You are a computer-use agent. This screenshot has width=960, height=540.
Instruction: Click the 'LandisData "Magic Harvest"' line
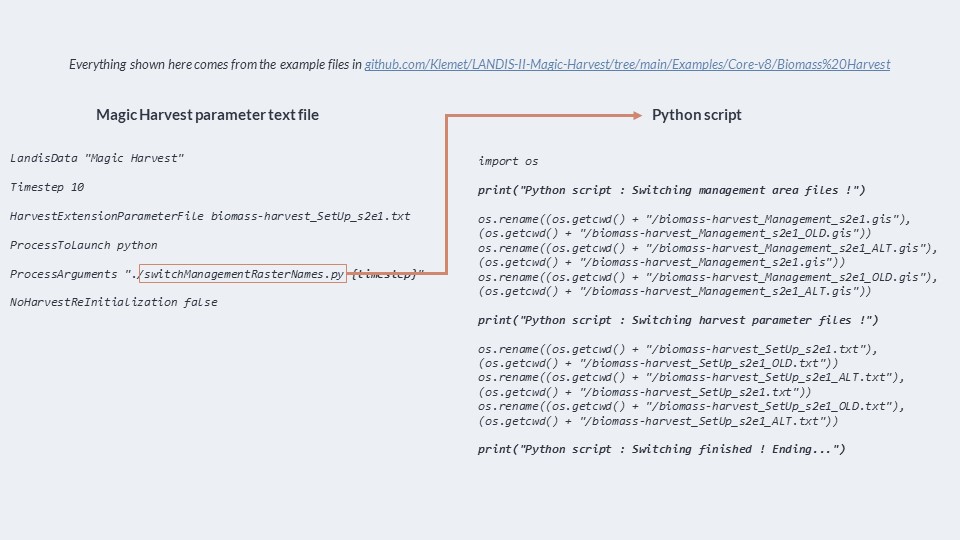pos(97,158)
